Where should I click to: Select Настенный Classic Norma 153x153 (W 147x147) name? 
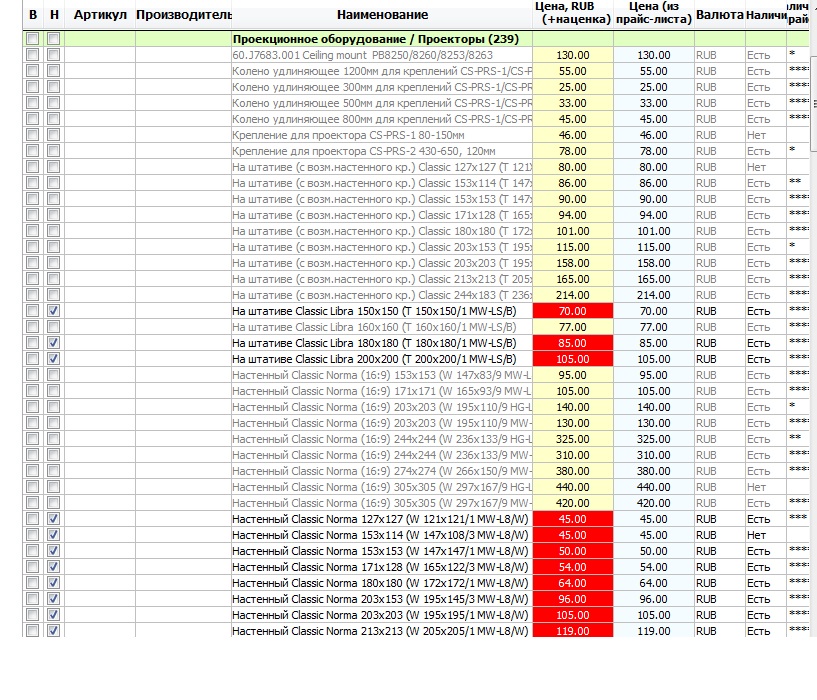point(380,551)
